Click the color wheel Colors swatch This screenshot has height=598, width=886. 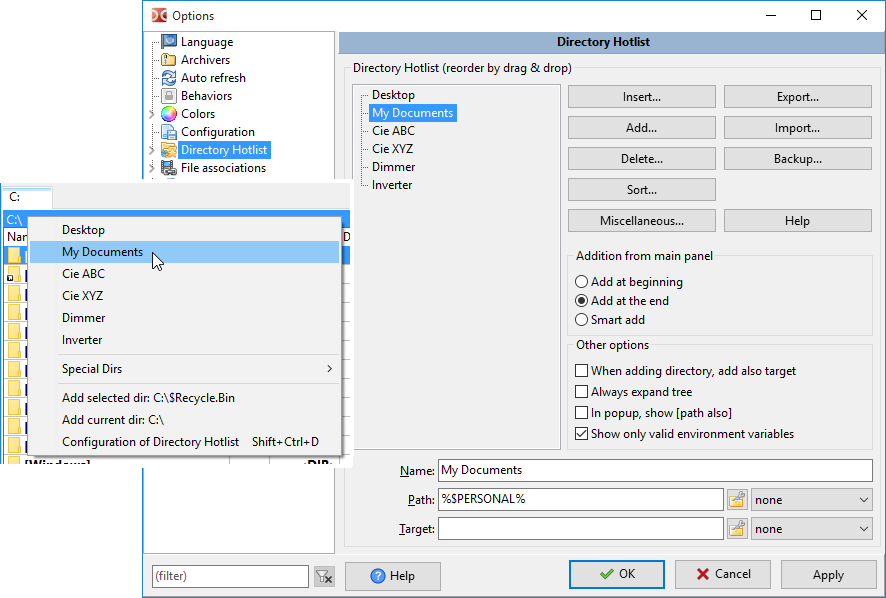[x=169, y=114]
